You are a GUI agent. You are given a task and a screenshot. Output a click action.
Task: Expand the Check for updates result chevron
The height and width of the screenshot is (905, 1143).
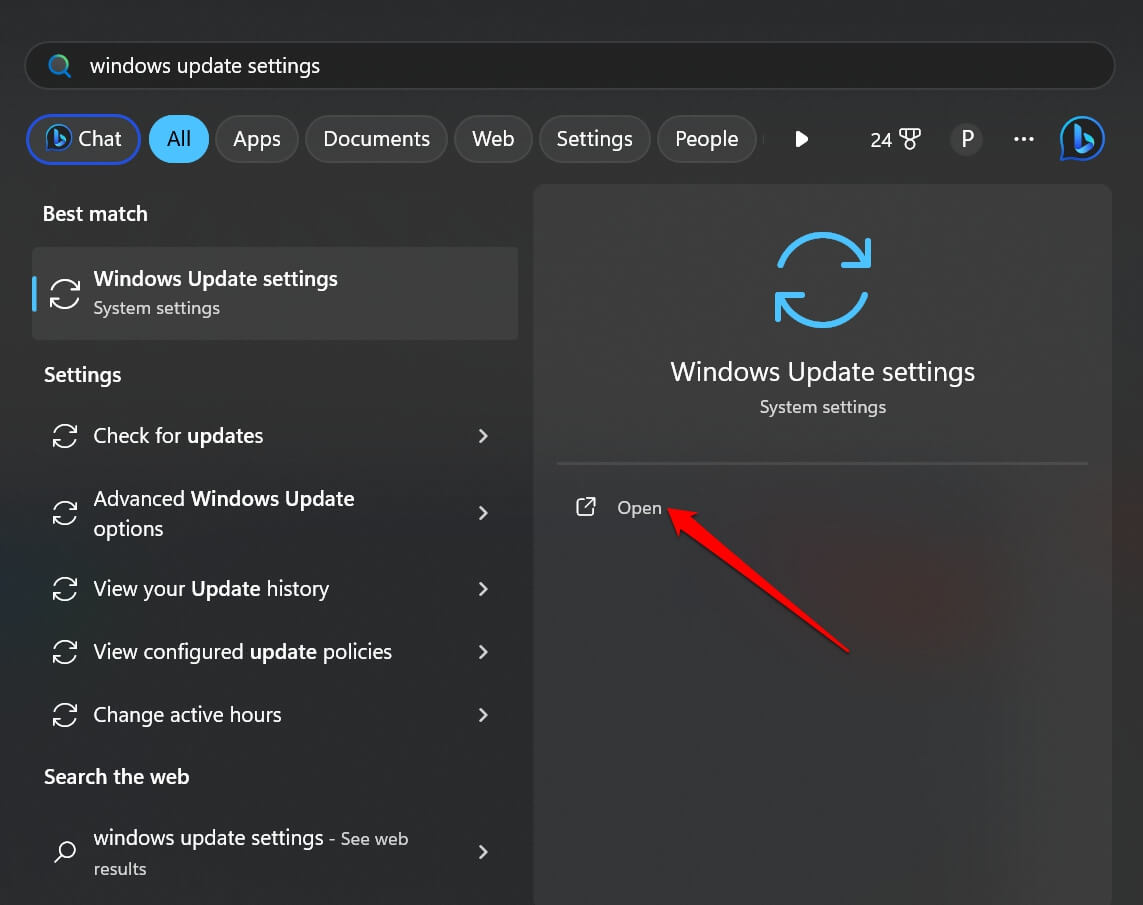coord(483,436)
